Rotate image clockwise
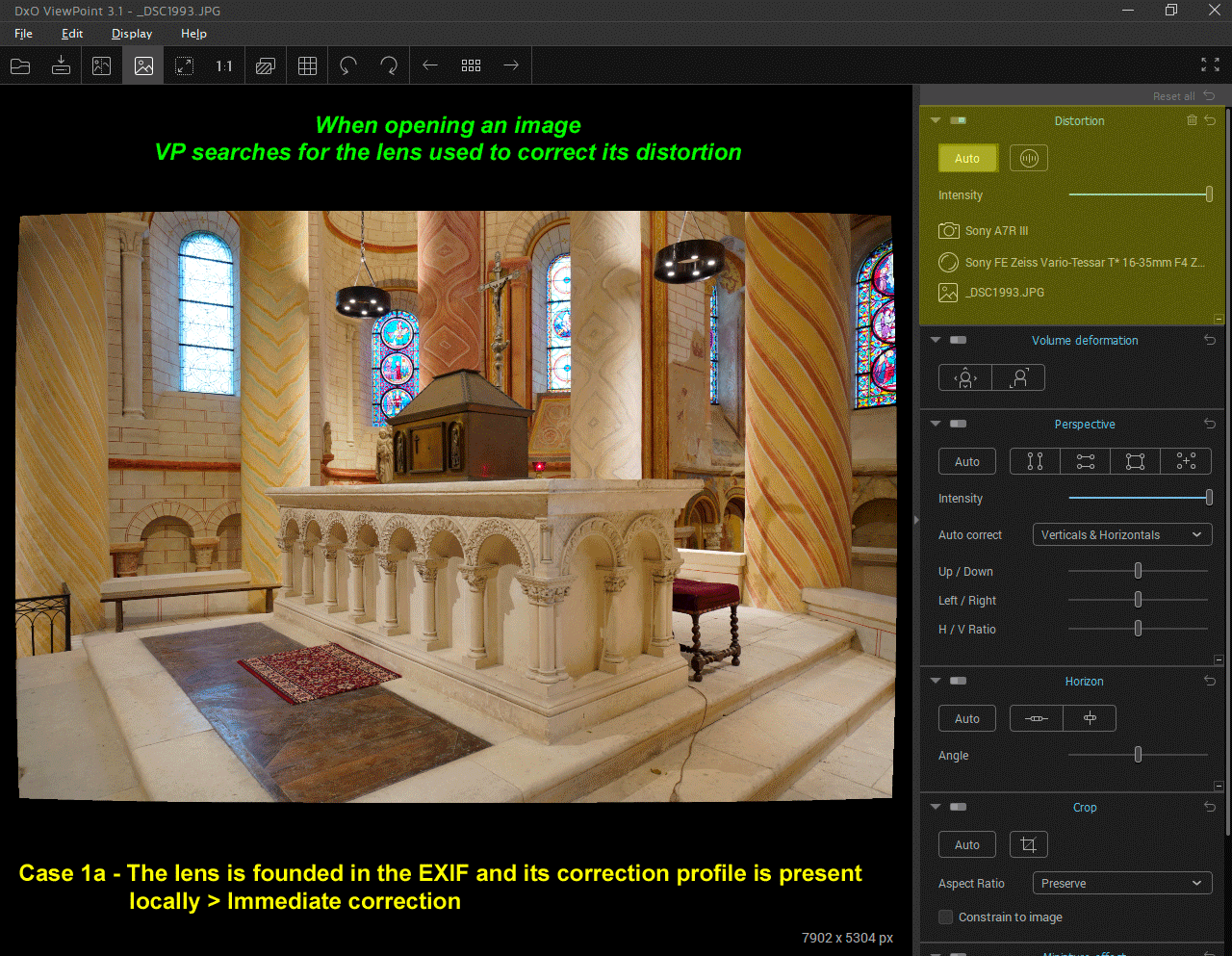This screenshot has height=956, width=1232. pyautogui.click(x=389, y=65)
